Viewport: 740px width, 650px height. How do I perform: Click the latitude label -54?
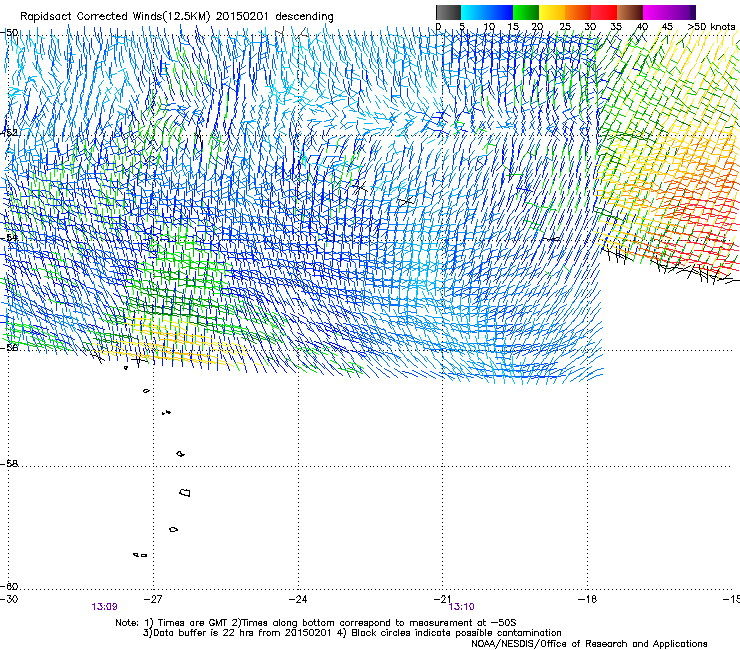[9, 237]
